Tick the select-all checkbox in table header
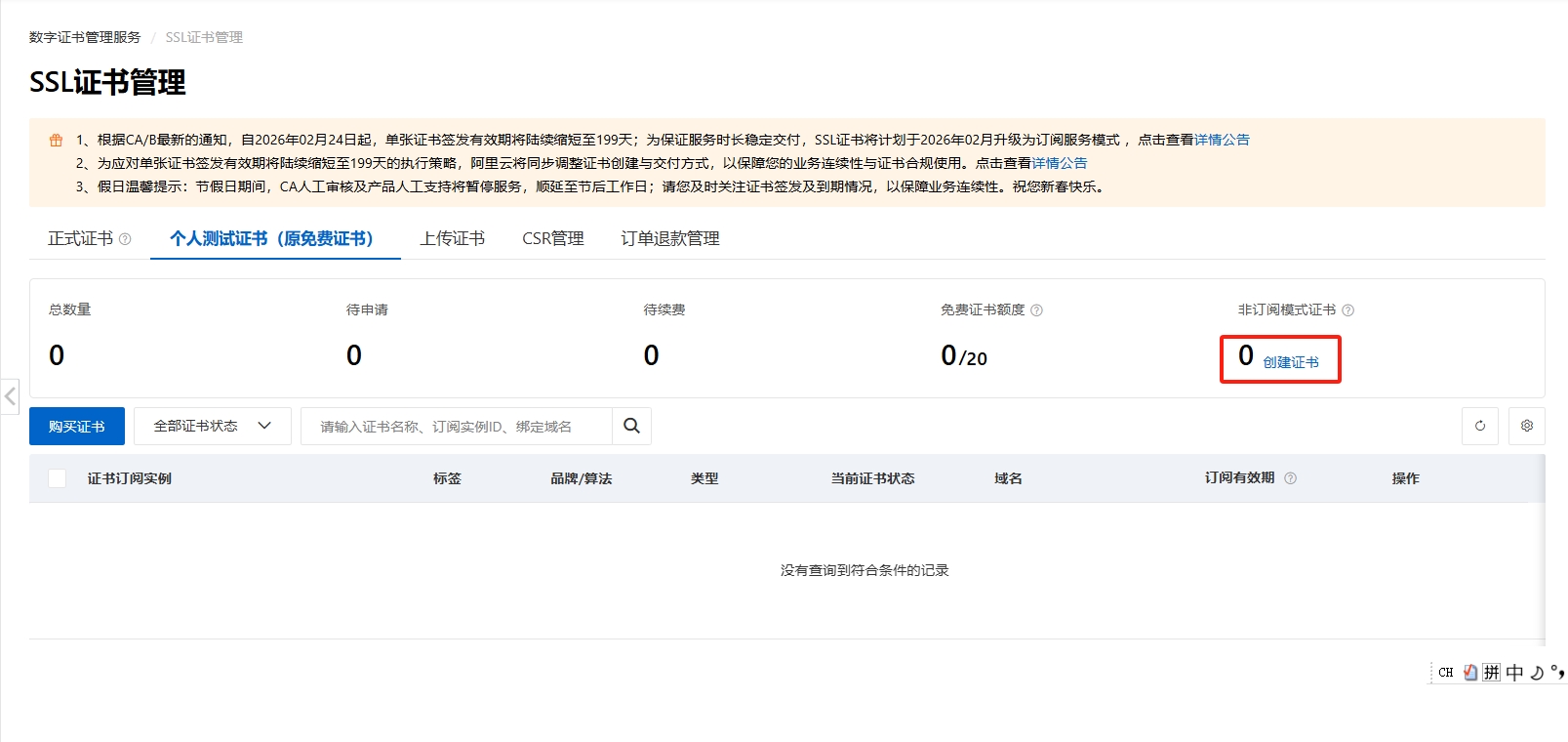The height and width of the screenshot is (742, 1568). [x=58, y=478]
